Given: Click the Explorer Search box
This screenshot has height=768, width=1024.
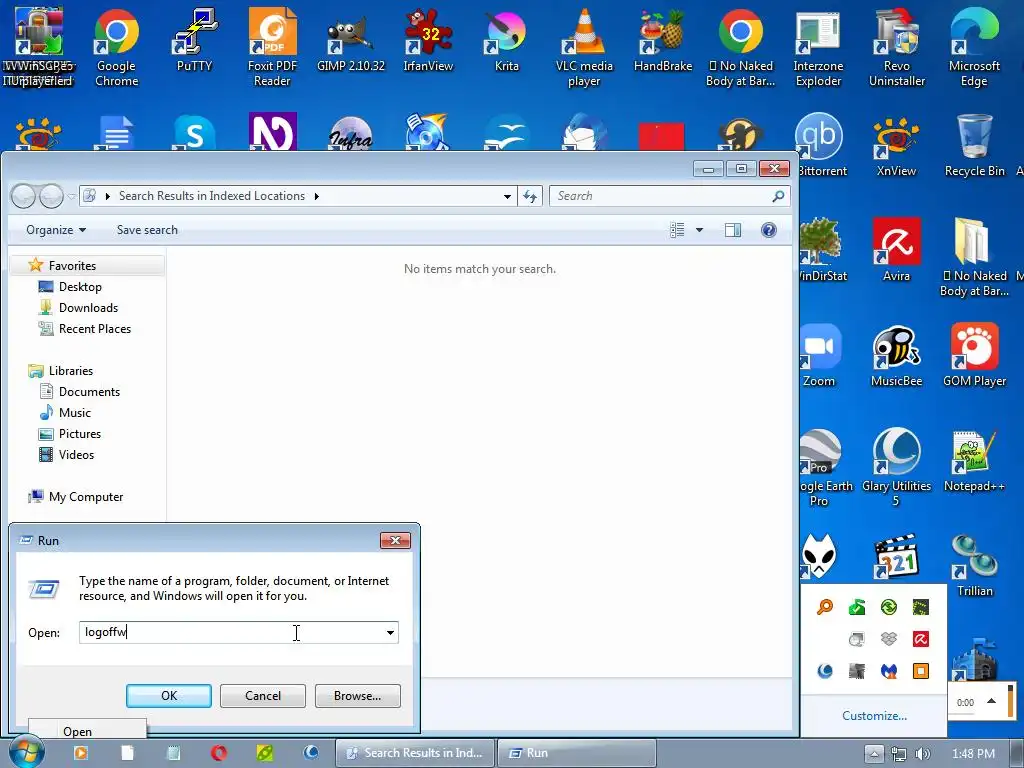Looking at the screenshot, I should point(670,196).
